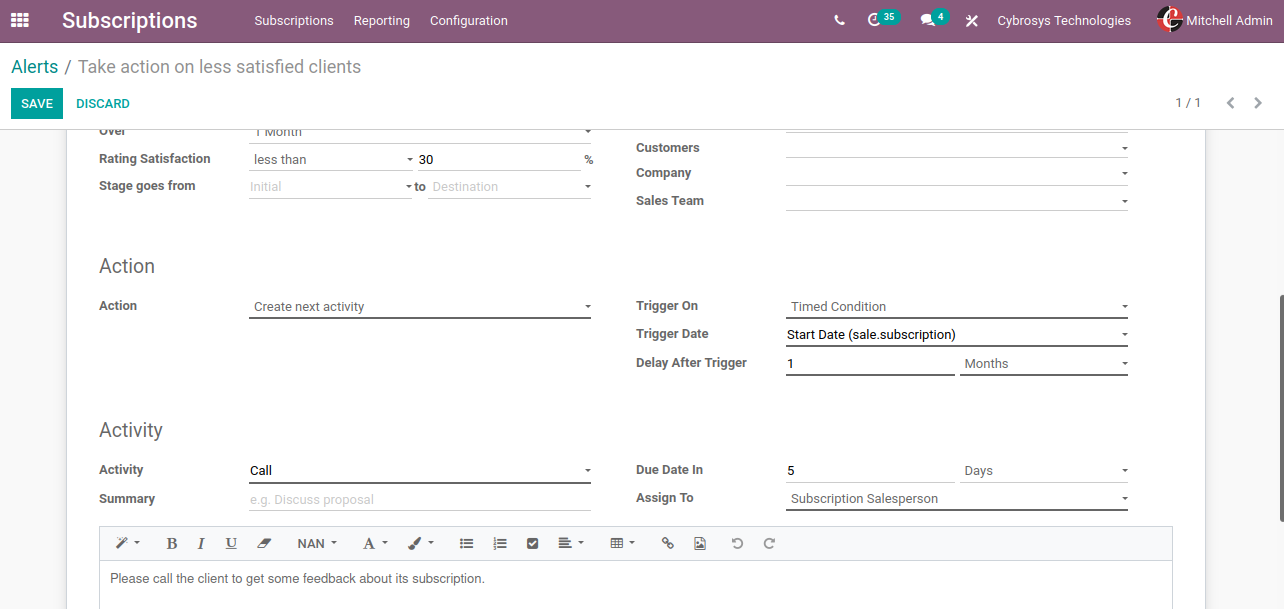Open the apps grid menu
Viewport: 1284px width, 609px height.
click(20, 20)
